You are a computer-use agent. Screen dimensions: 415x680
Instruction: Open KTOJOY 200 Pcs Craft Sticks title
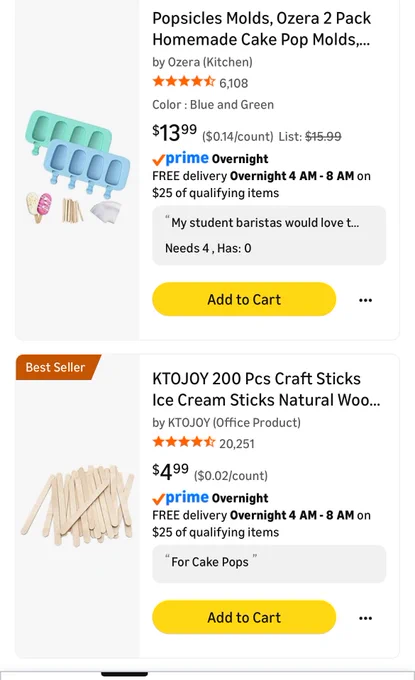point(266,389)
